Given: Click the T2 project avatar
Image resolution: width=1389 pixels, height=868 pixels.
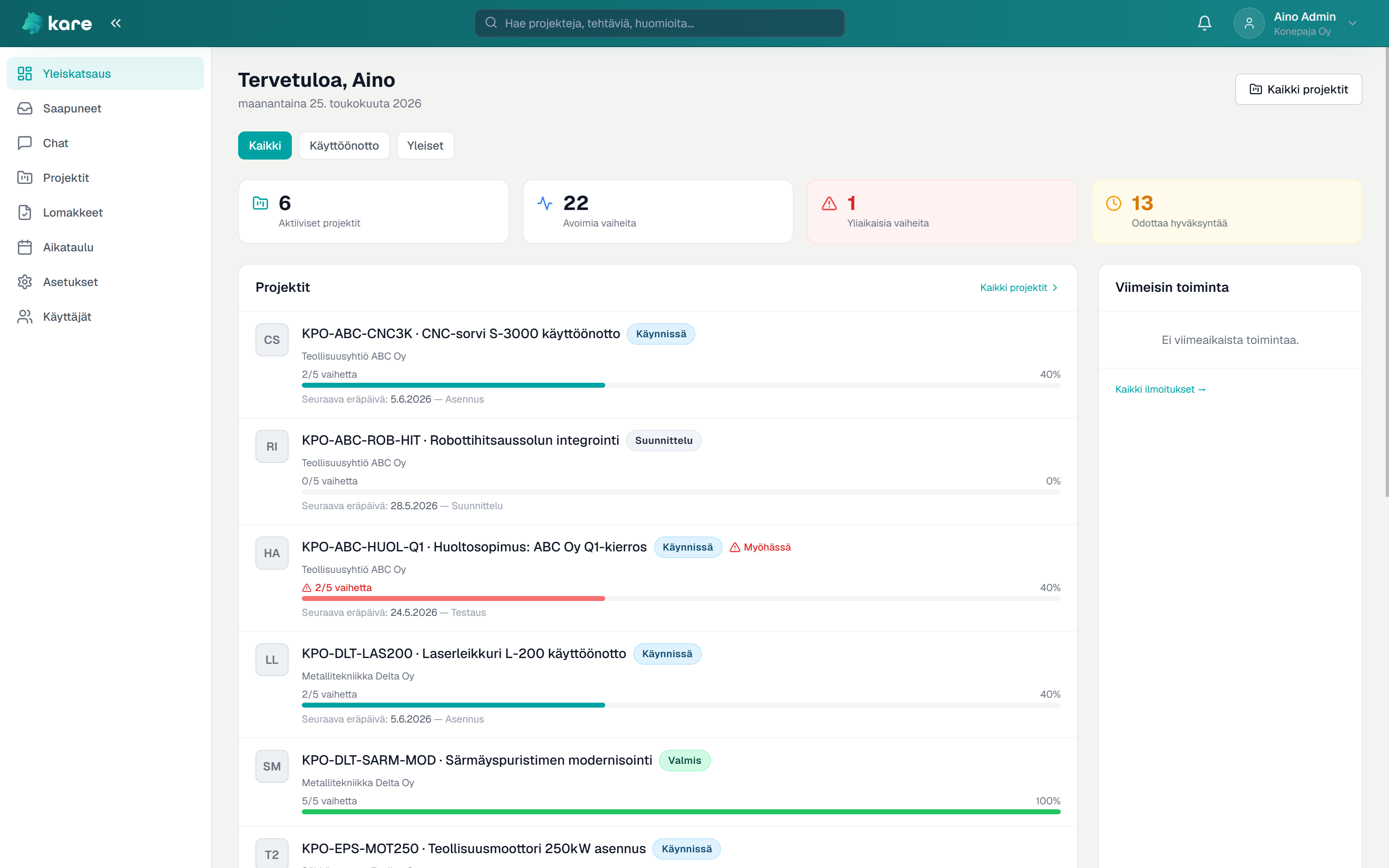Looking at the screenshot, I should pos(272,853).
